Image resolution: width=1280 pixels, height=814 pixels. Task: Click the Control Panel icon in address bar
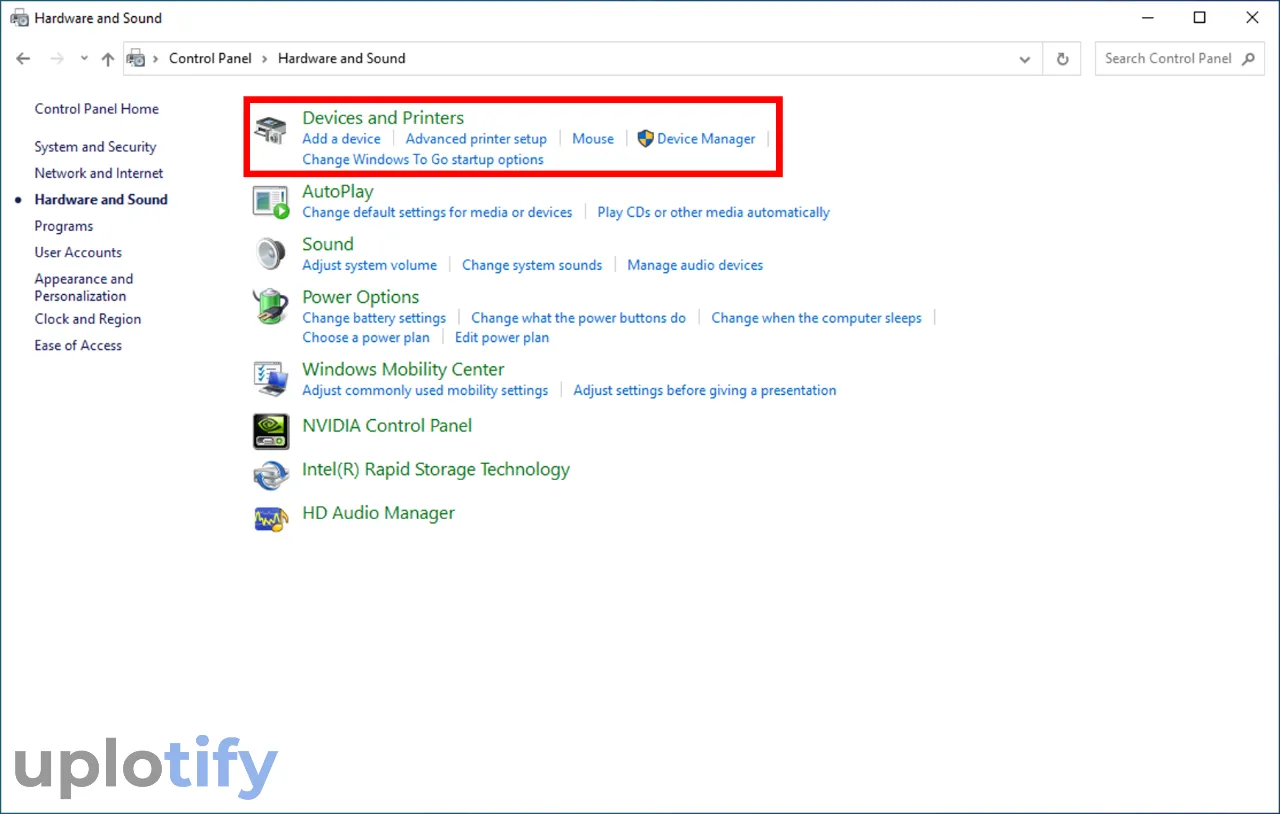pos(137,58)
